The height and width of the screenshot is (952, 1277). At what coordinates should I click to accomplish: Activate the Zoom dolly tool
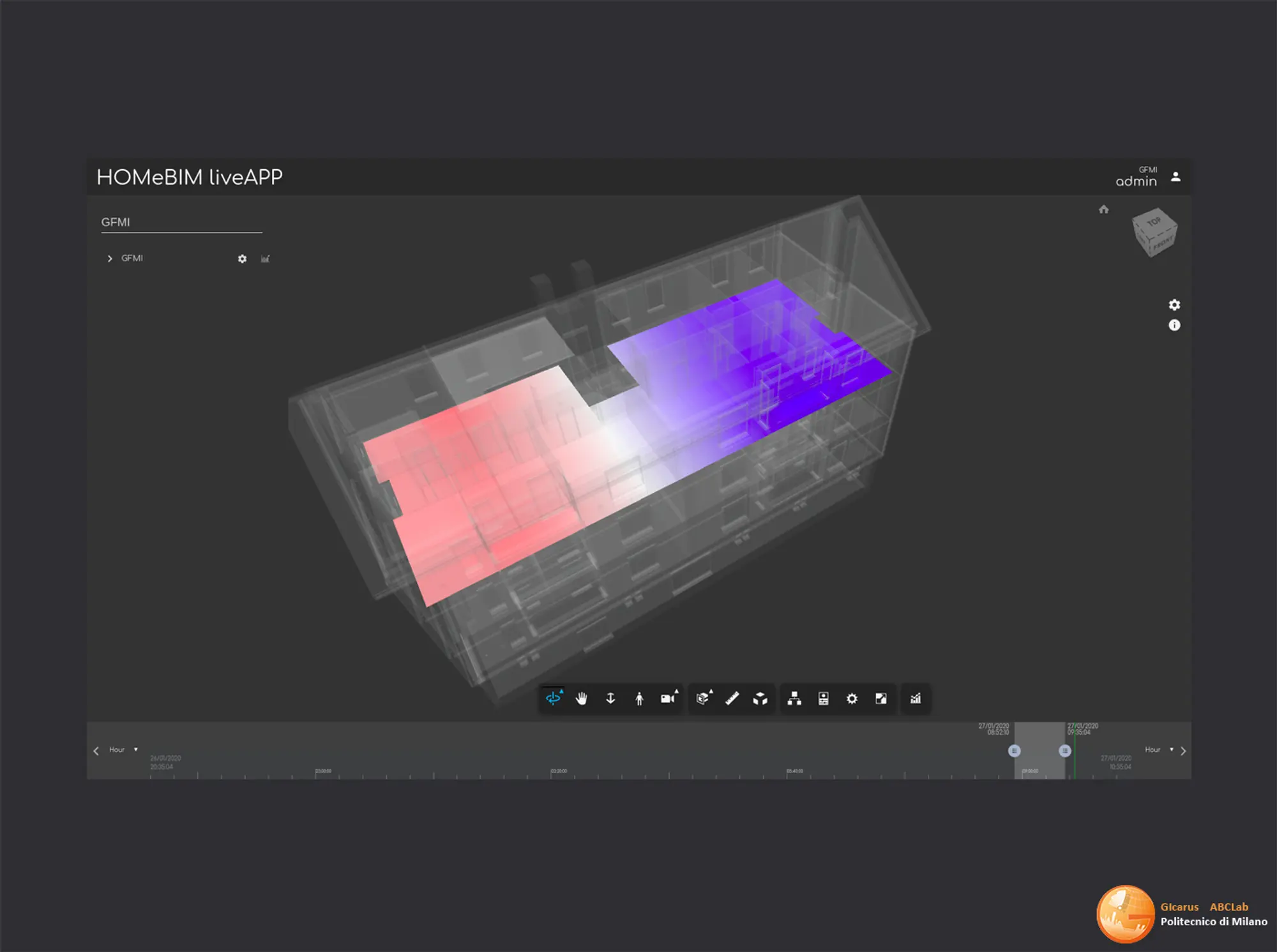(x=610, y=699)
